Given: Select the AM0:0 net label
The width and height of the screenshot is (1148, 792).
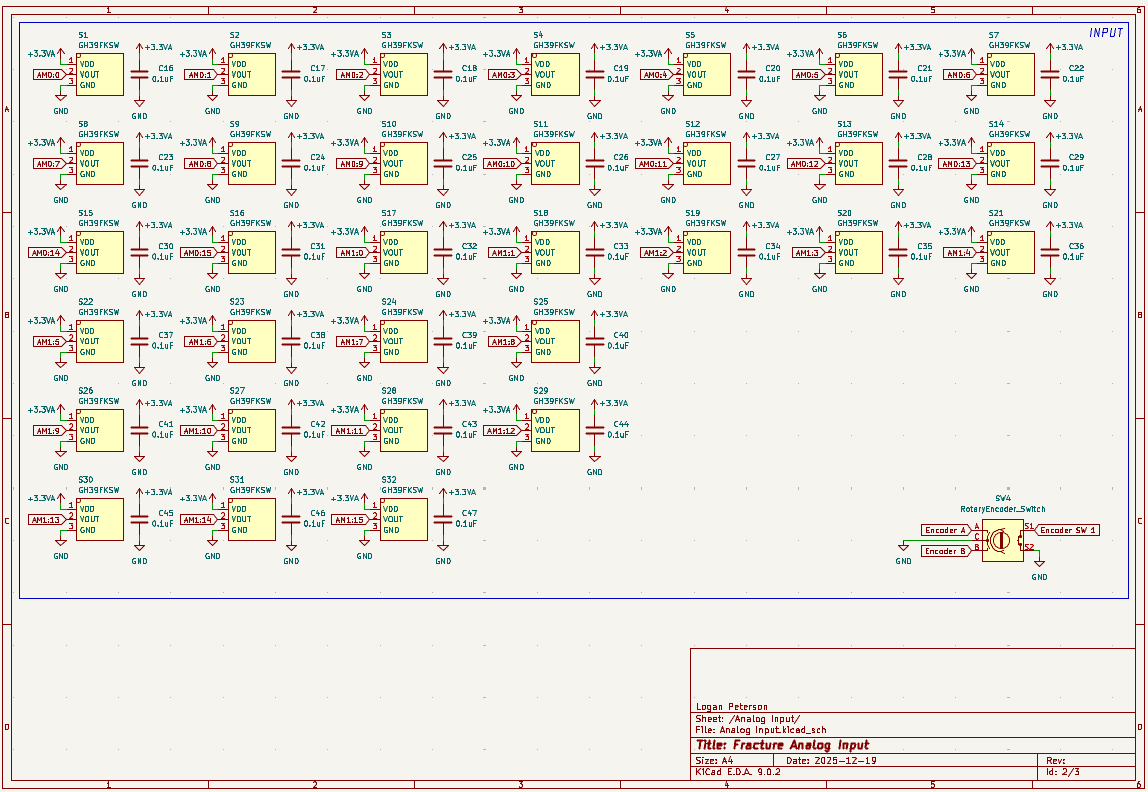Looking at the screenshot, I should pos(48,75).
